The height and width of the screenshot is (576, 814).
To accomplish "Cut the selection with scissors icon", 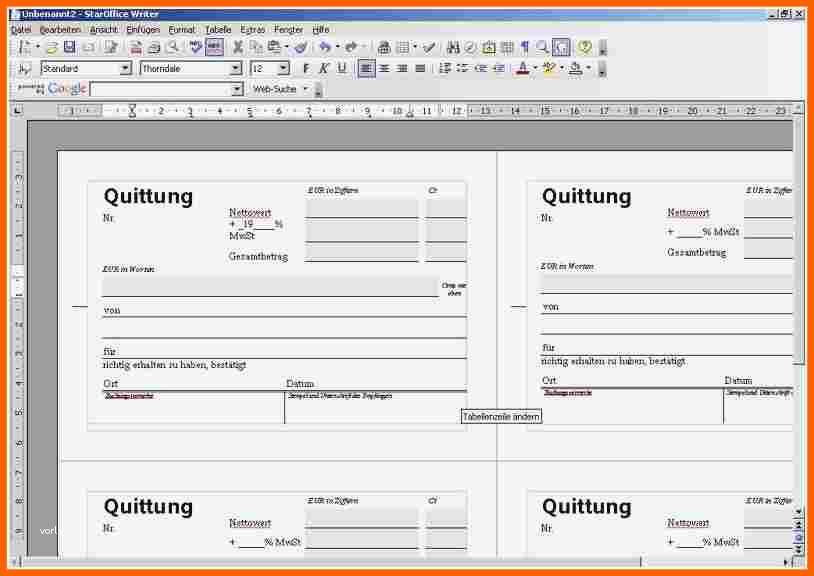I will [x=238, y=47].
